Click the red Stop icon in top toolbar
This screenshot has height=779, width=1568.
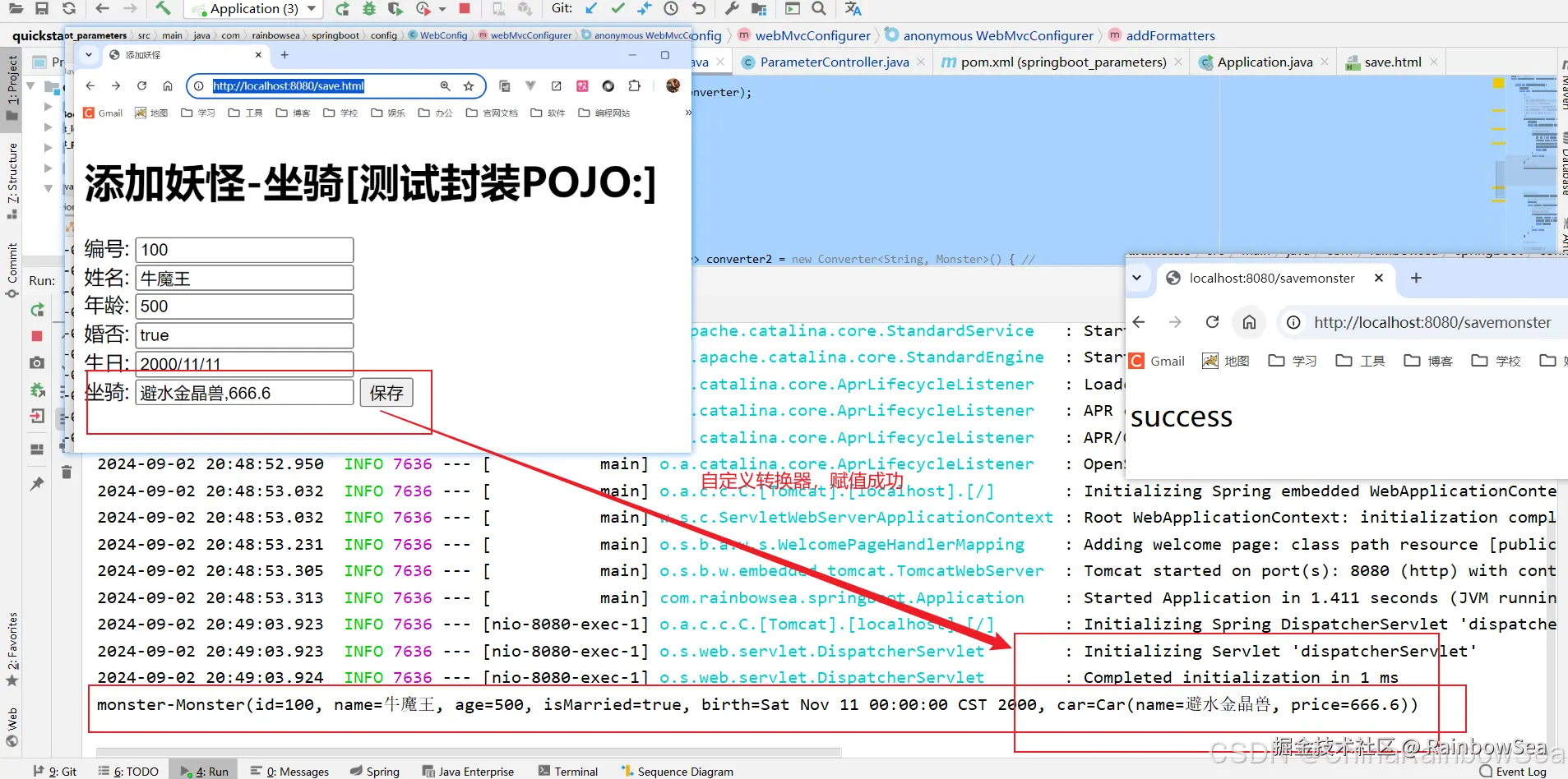point(465,8)
